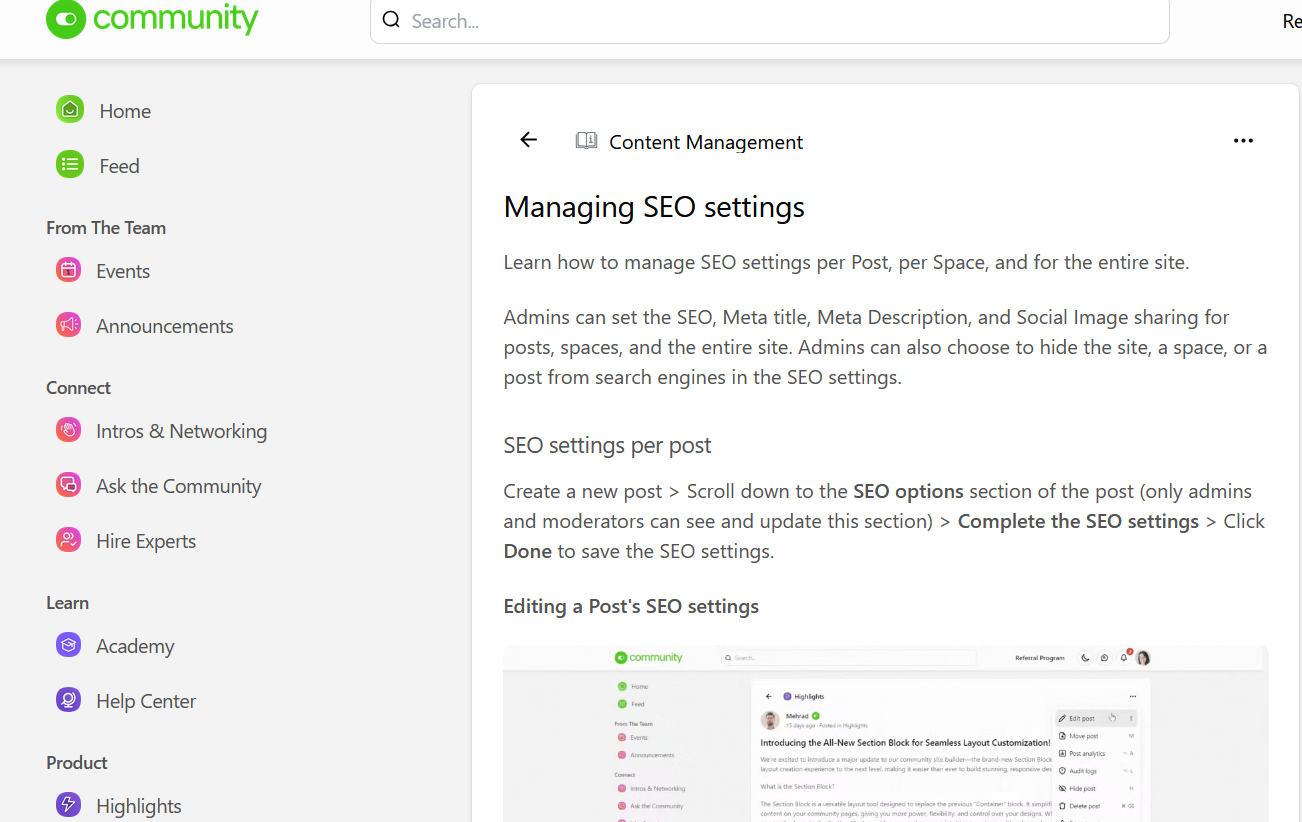The width and height of the screenshot is (1302, 822).
Task: Click the green community logo
Action: 152,18
